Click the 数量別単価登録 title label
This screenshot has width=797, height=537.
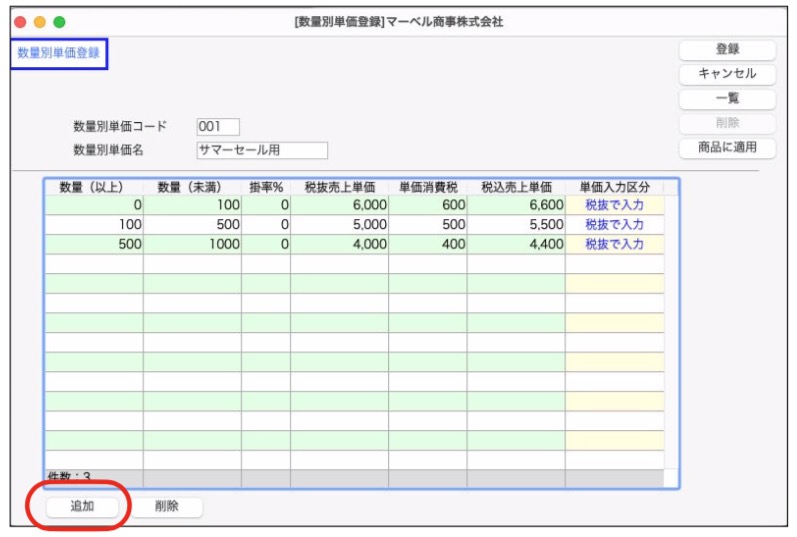click(x=59, y=53)
